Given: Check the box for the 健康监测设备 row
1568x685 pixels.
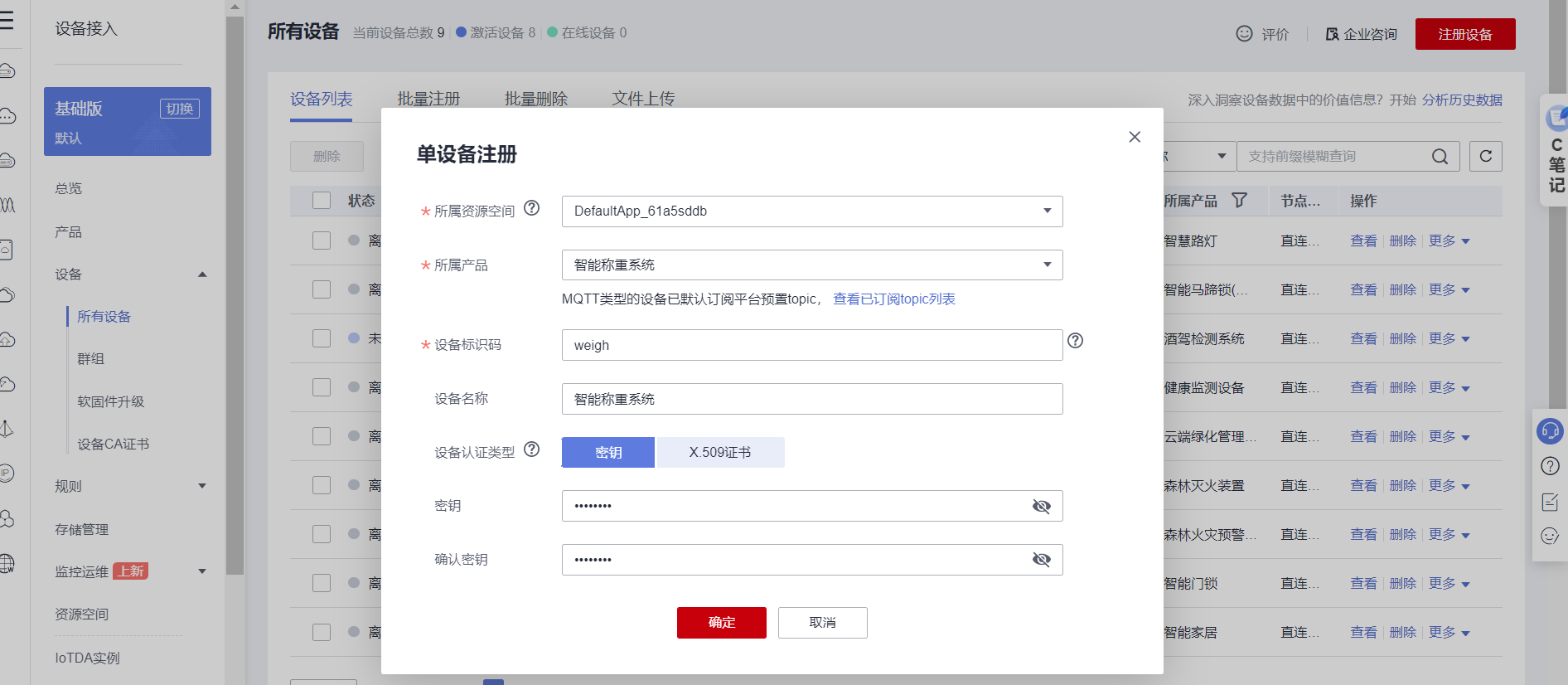Looking at the screenshot, I should tap(322, 387).
